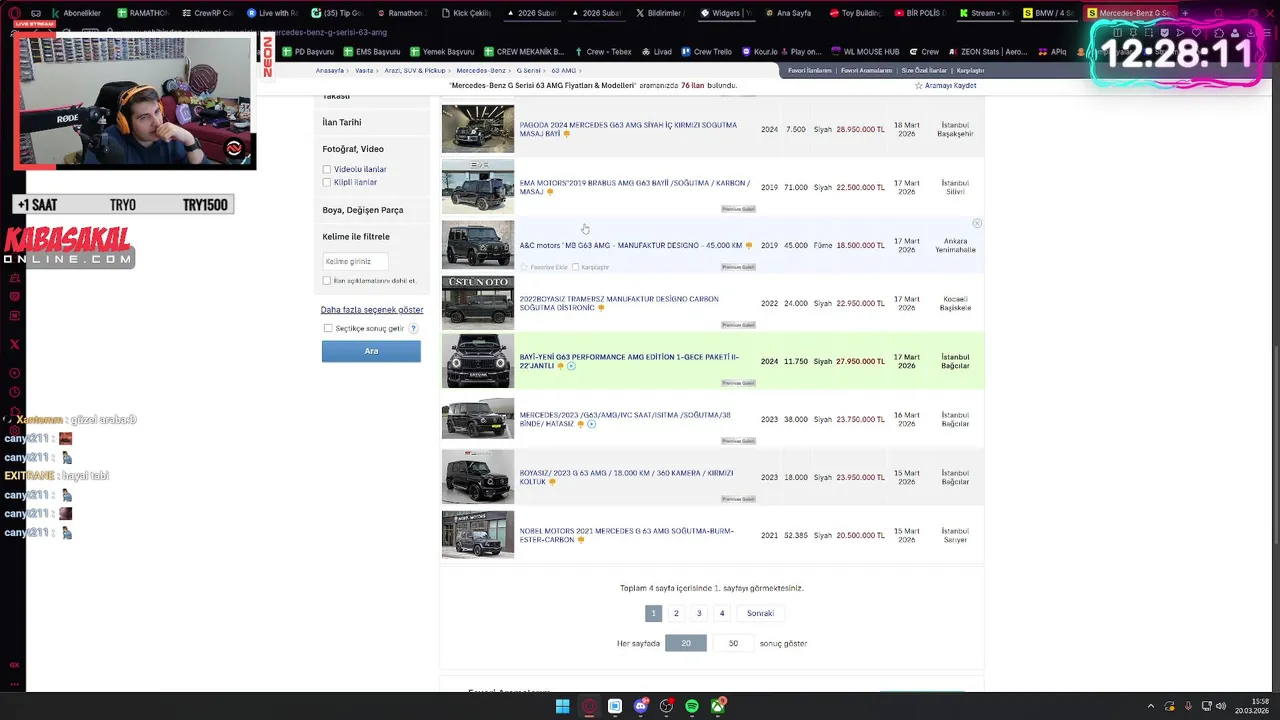Image resolution: width=1280 pixels, height=720 pixels.
Task: Open thumbnail of NOBEL MOTORS 2021 listing
Action: pyautogui.click(x=478, y=535)
